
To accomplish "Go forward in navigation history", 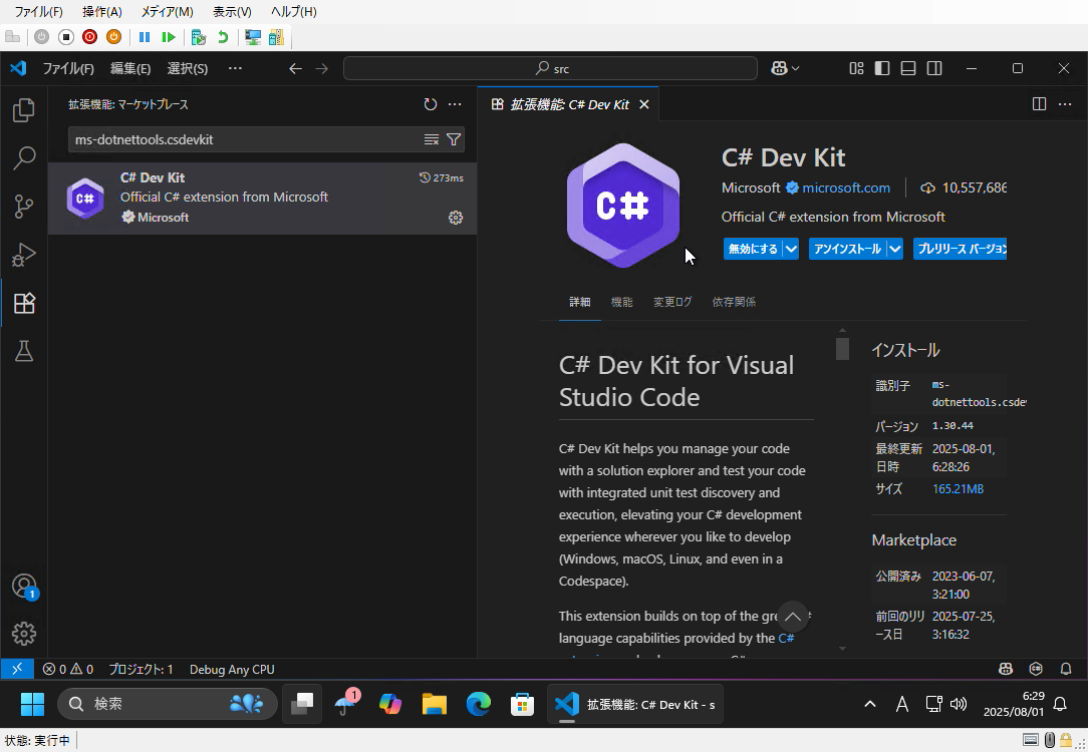I will point(322,68).
